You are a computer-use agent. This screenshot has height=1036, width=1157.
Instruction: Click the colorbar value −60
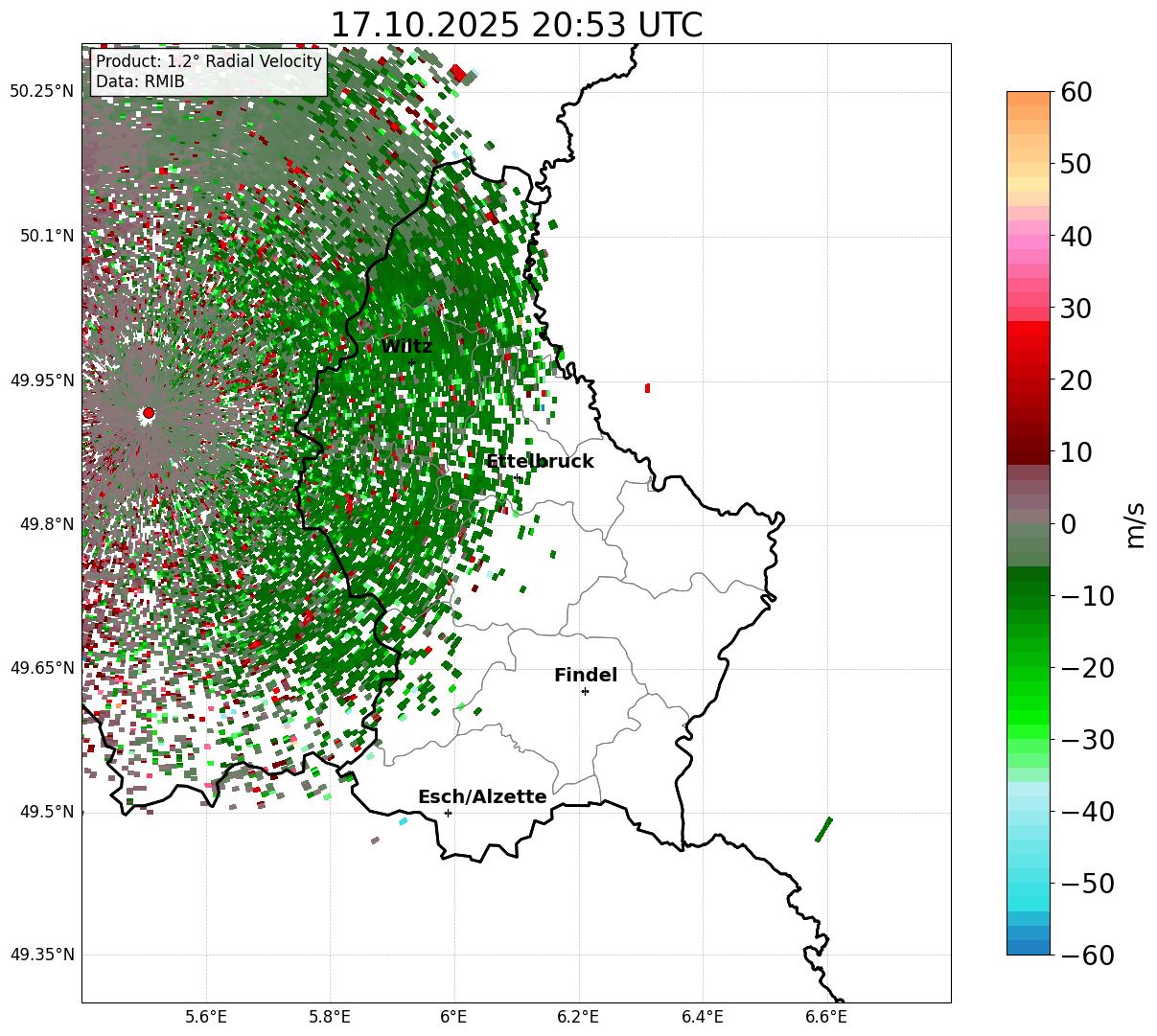click(x=1087, y=955)
